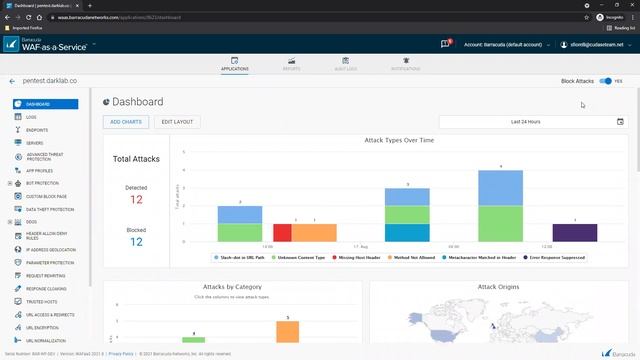
Task: Toggle Method Not Allowed legend series
Action: (x=411, y=258)
